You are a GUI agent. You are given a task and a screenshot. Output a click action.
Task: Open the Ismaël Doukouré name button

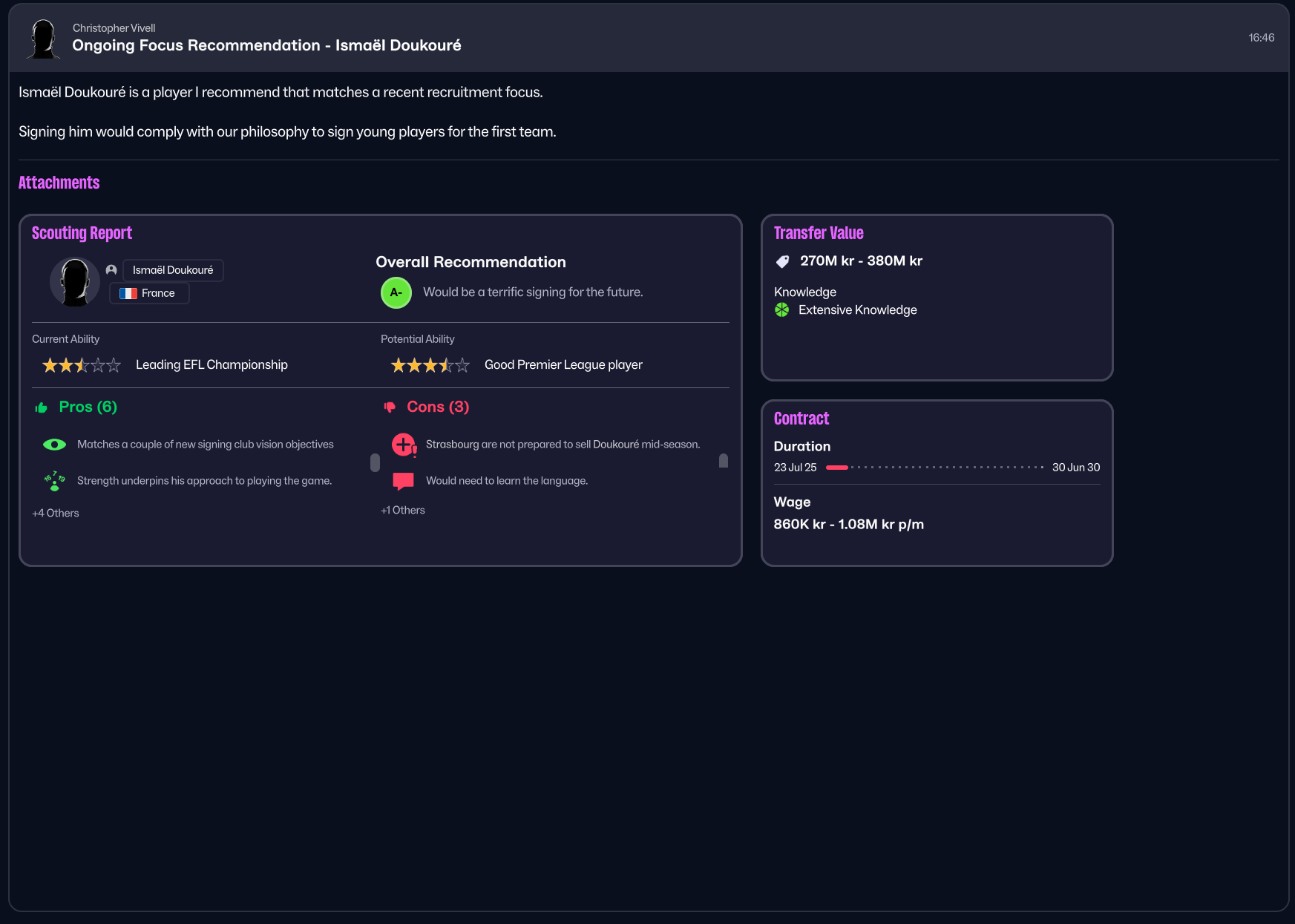(173, 270)
